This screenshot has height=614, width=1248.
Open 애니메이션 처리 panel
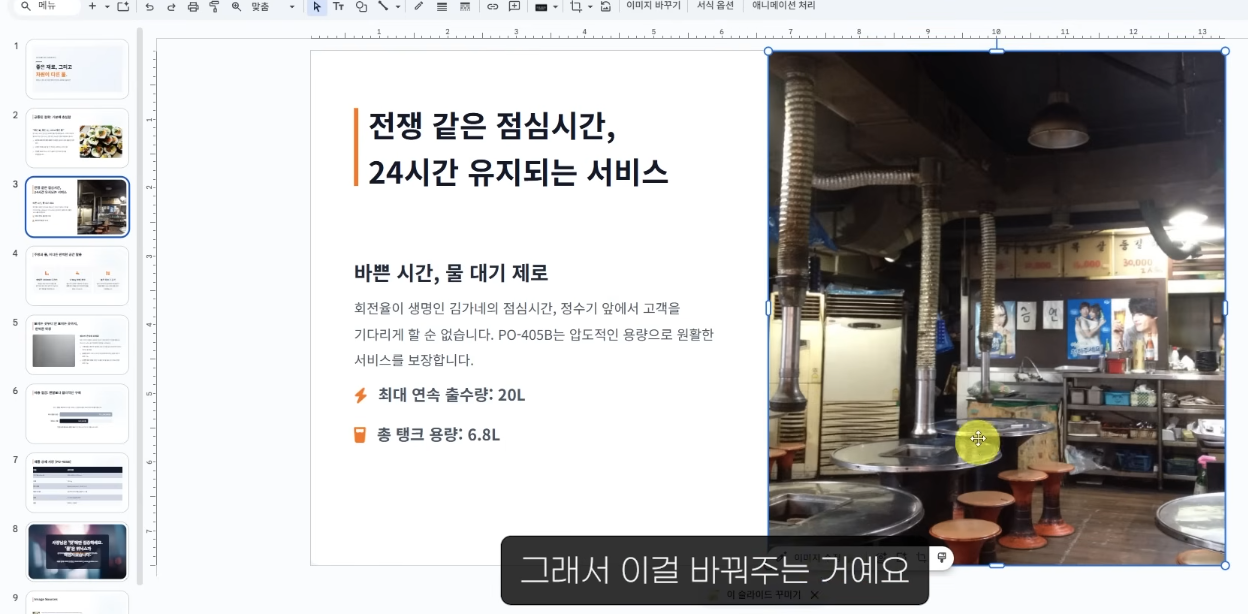[784, 6]
